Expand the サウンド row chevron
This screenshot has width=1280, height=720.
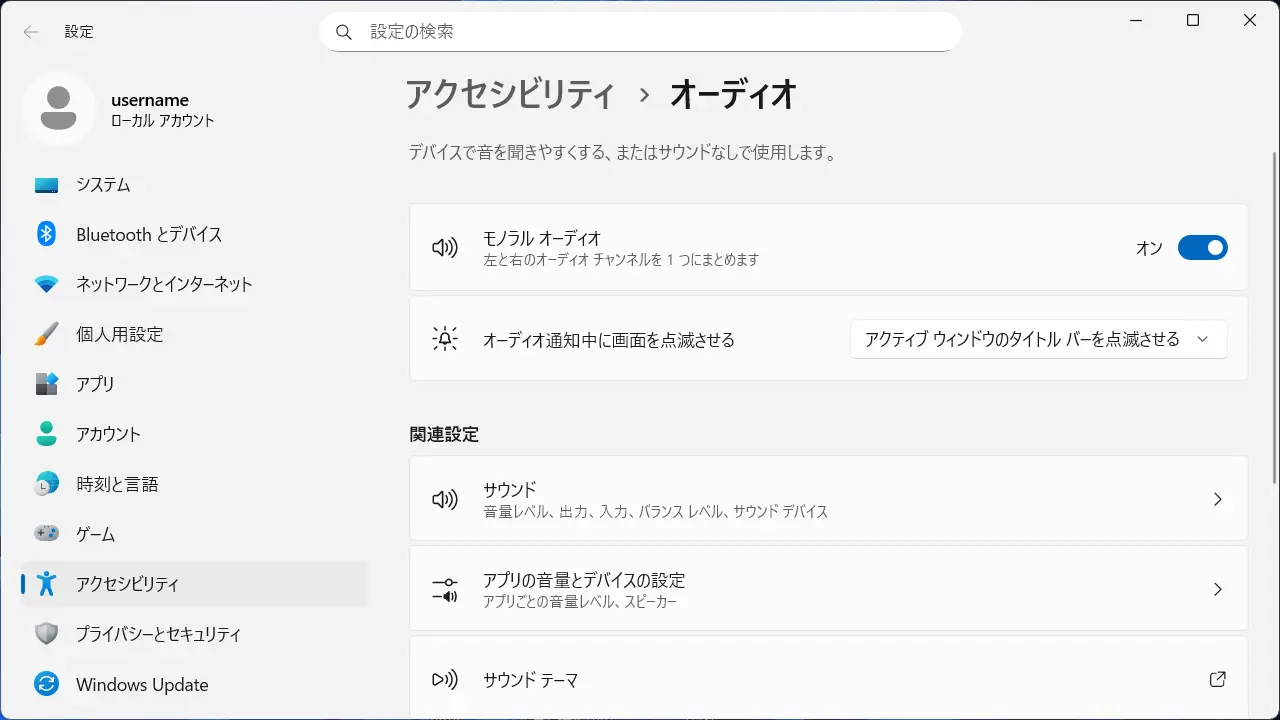point(1217,499)
